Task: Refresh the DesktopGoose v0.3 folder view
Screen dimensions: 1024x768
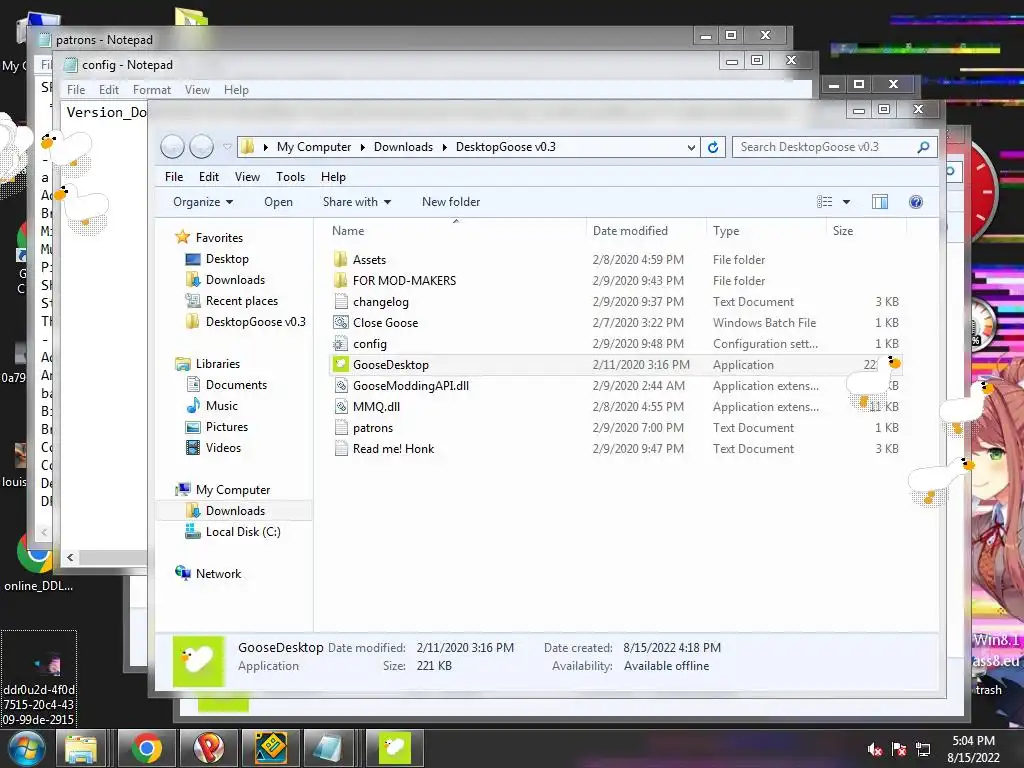Action: (713, 147)
